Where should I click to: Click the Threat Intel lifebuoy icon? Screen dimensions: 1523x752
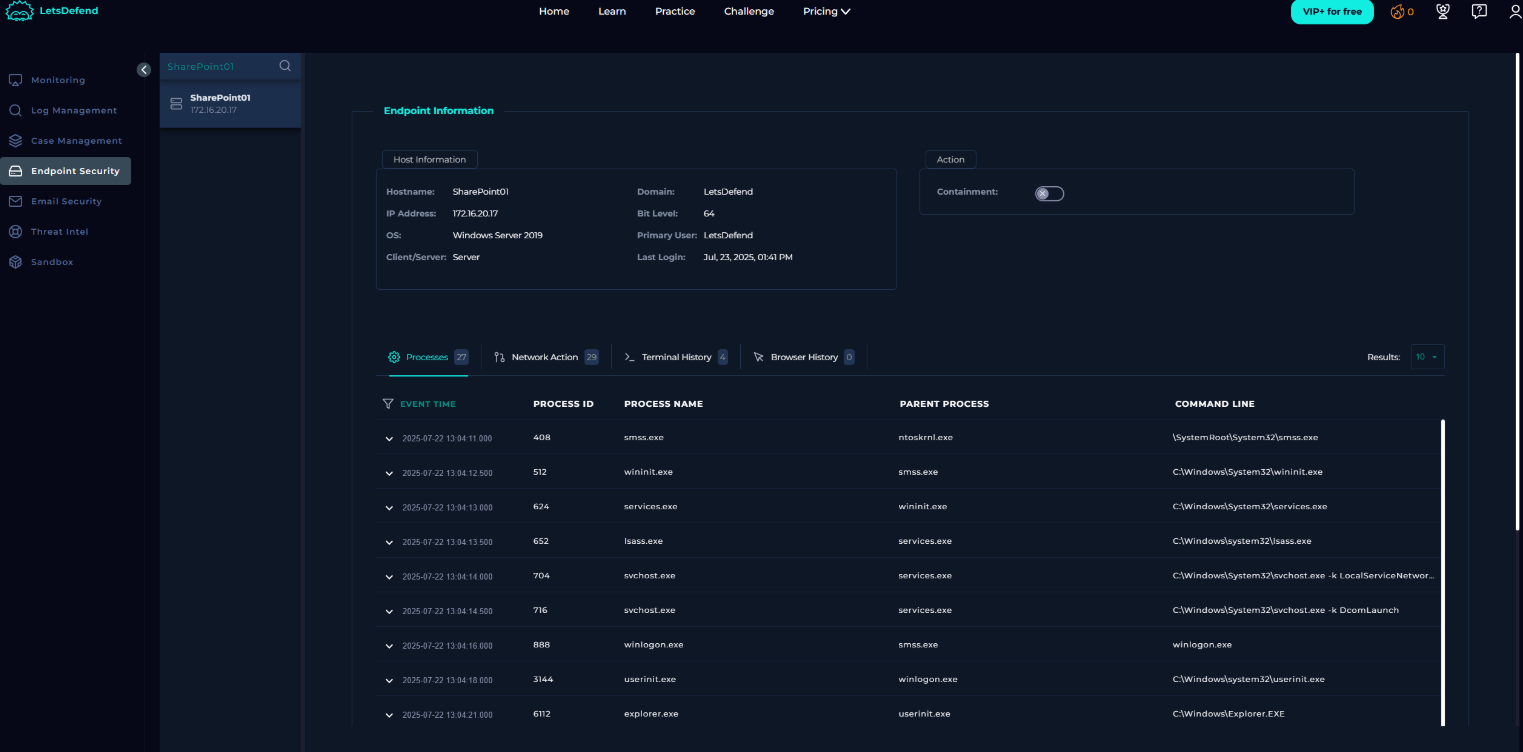(15, 231)
